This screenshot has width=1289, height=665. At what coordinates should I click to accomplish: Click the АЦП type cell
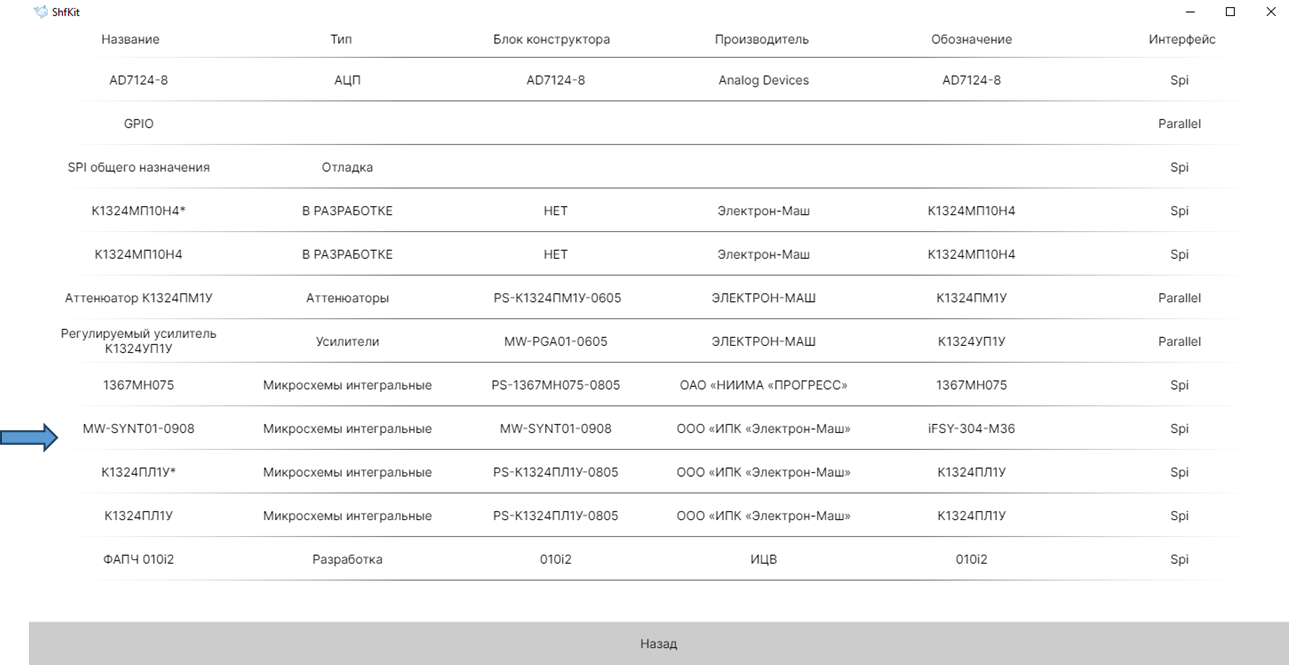point(347,80)
